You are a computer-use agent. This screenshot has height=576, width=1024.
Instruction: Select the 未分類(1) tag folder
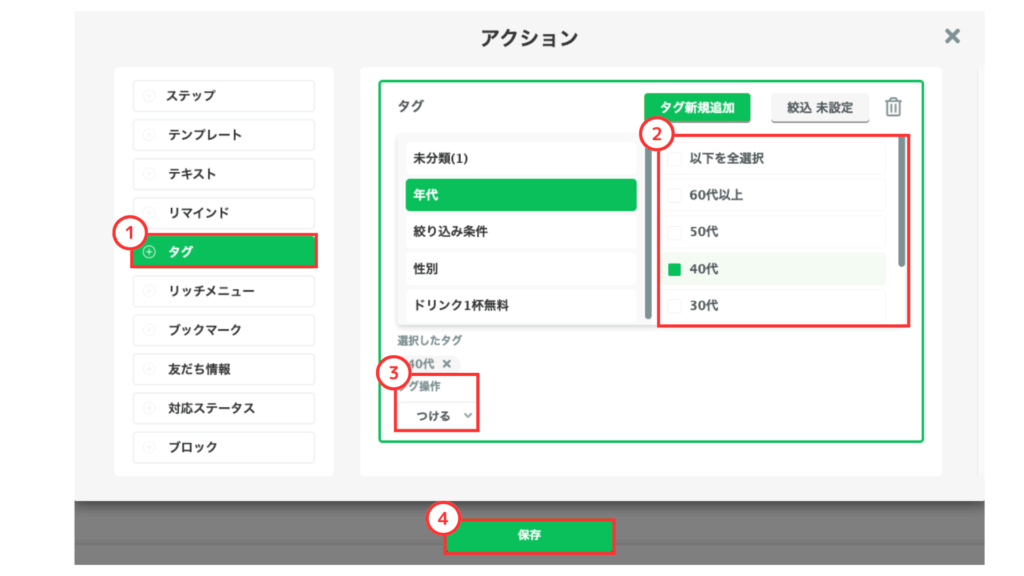click(x=520, y=158)
